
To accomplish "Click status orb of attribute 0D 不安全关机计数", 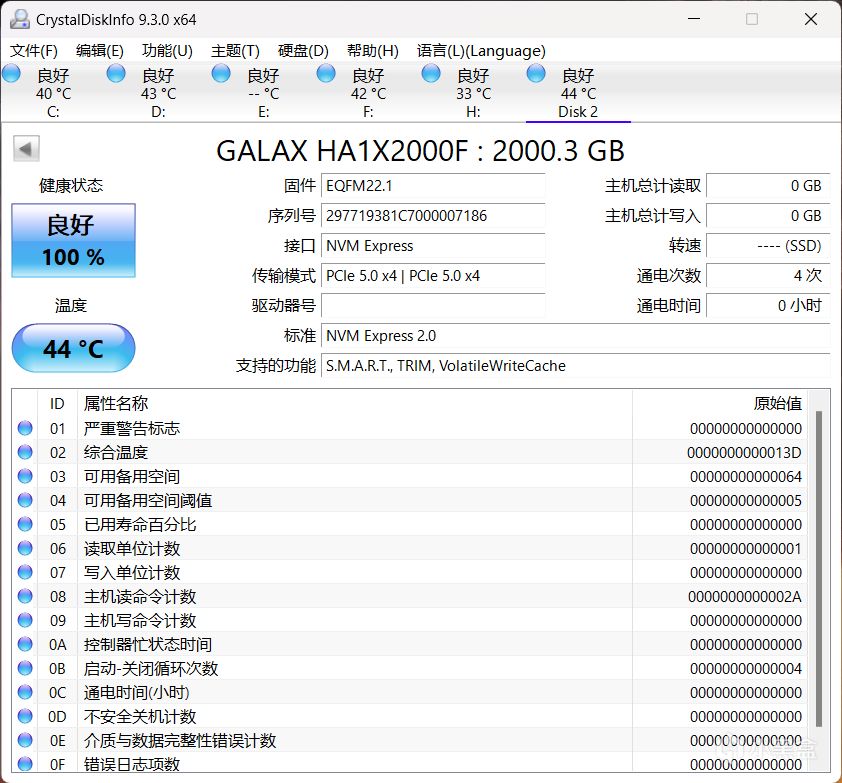I will pos(25,716).
